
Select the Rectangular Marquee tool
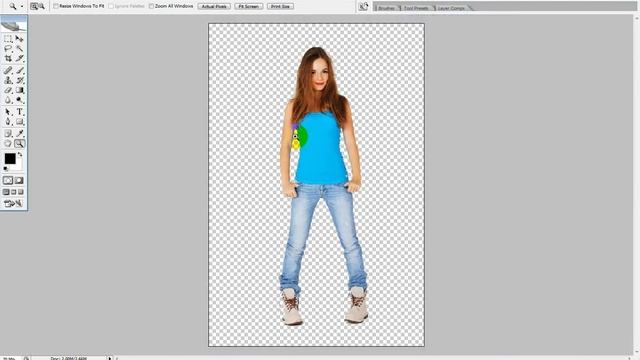8,39
